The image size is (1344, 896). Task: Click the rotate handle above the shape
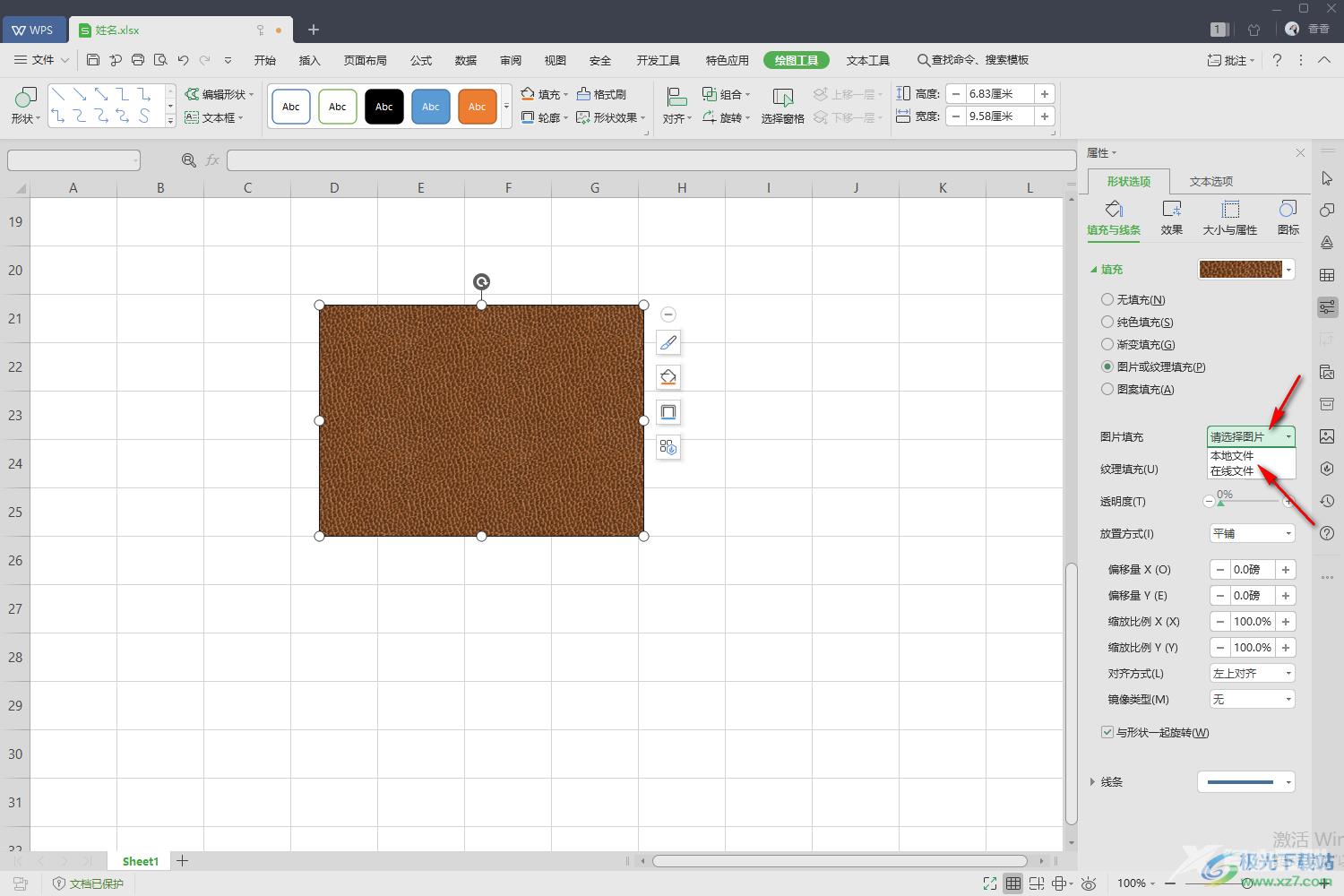(481, 282)
